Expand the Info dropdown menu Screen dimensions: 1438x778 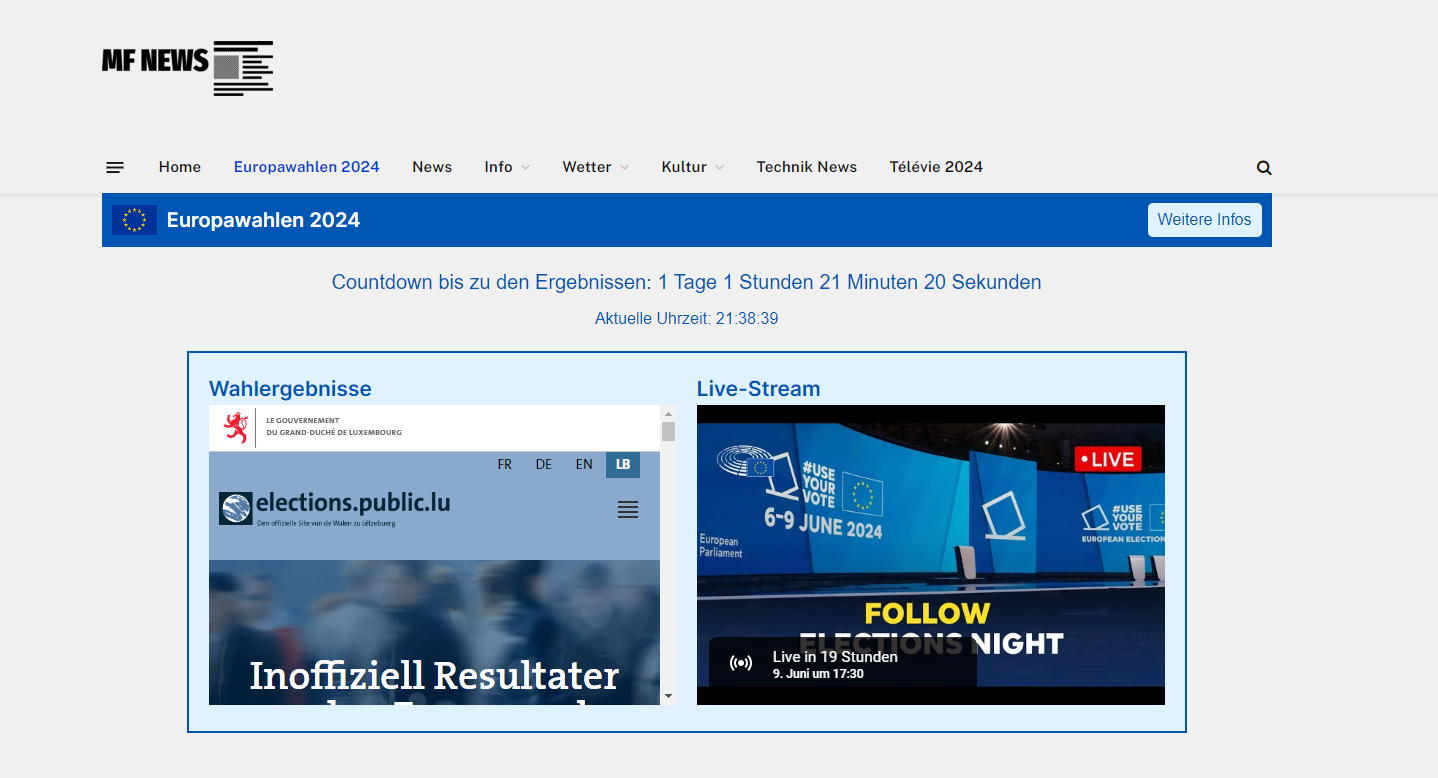tap(506, 167)
